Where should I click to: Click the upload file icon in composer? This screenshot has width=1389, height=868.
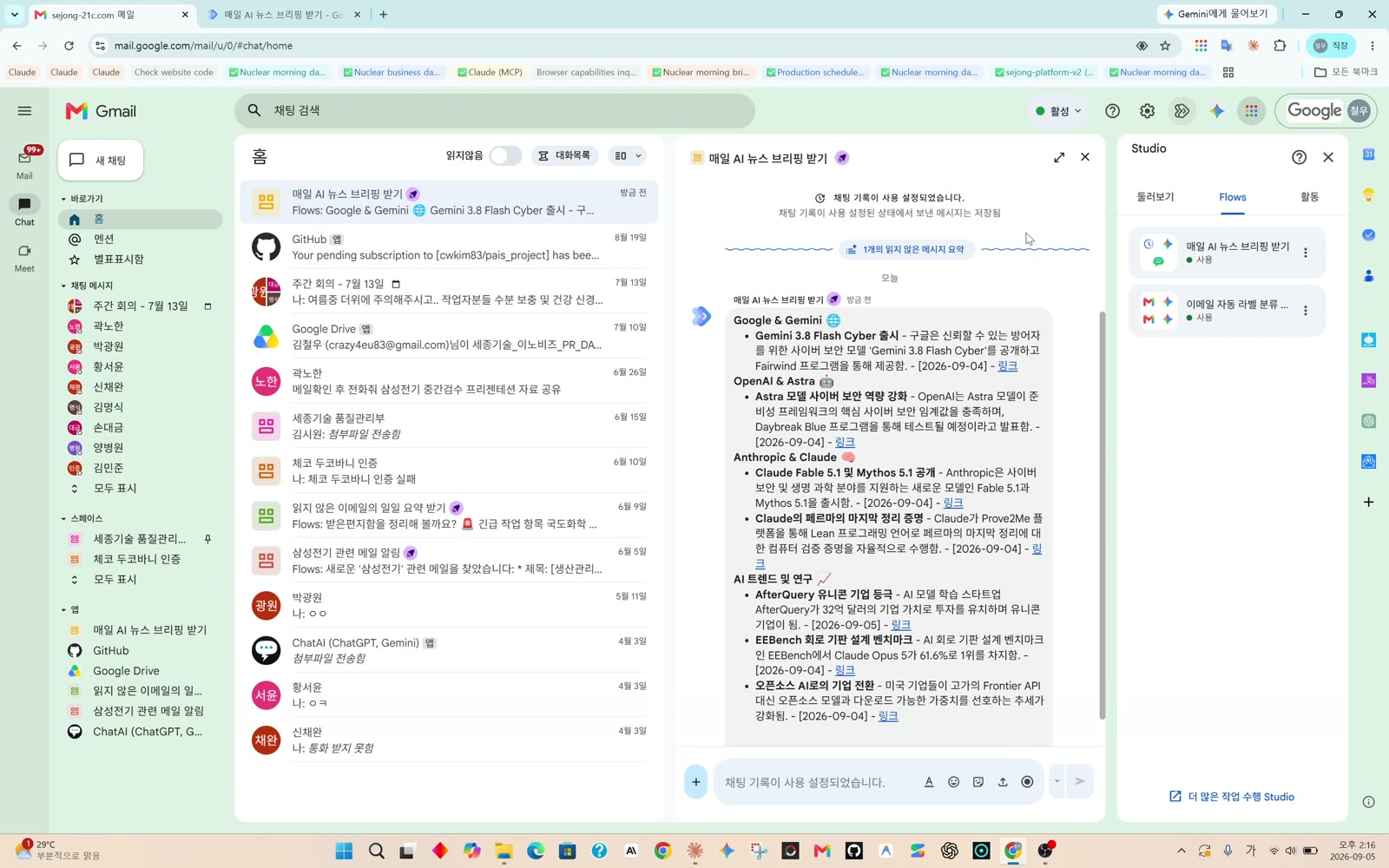click(1003, 782)
